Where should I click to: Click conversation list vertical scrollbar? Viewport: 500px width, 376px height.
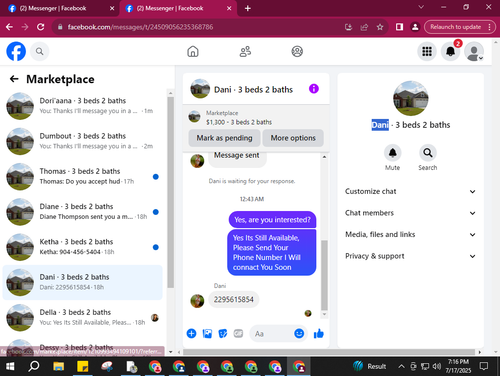coord(171,192)
